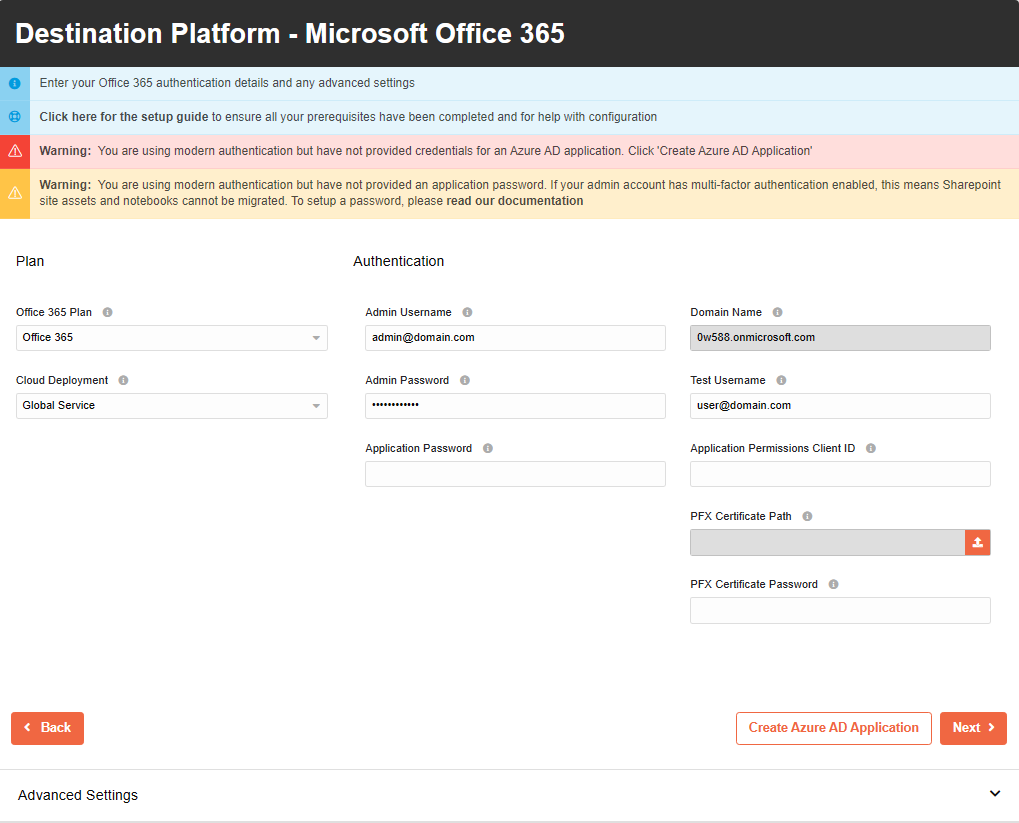Click the yellow warning triangle icon

click(x=15, y=193)
